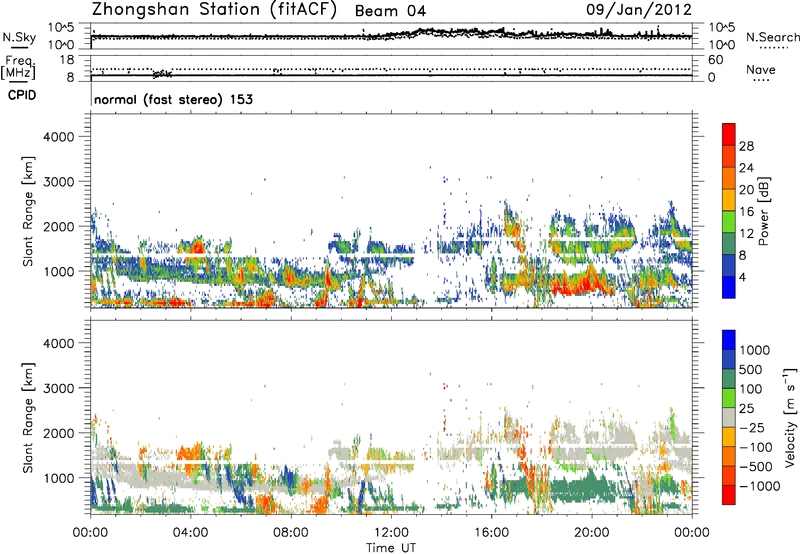Click the '04:00' time tick label
Screen dimensions: 800x554
point(191,533)
